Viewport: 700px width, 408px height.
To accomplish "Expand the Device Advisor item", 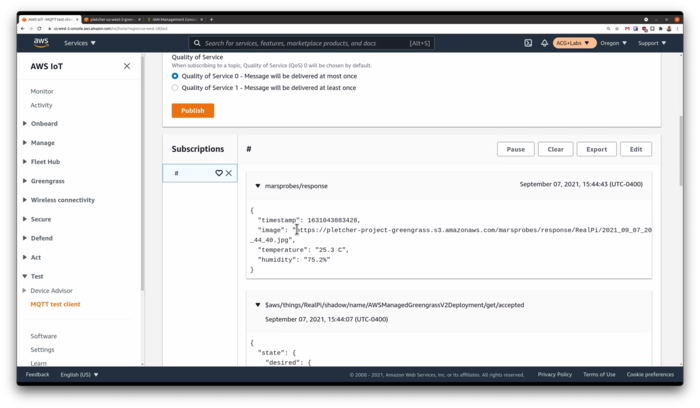I will tap(24, 291).
